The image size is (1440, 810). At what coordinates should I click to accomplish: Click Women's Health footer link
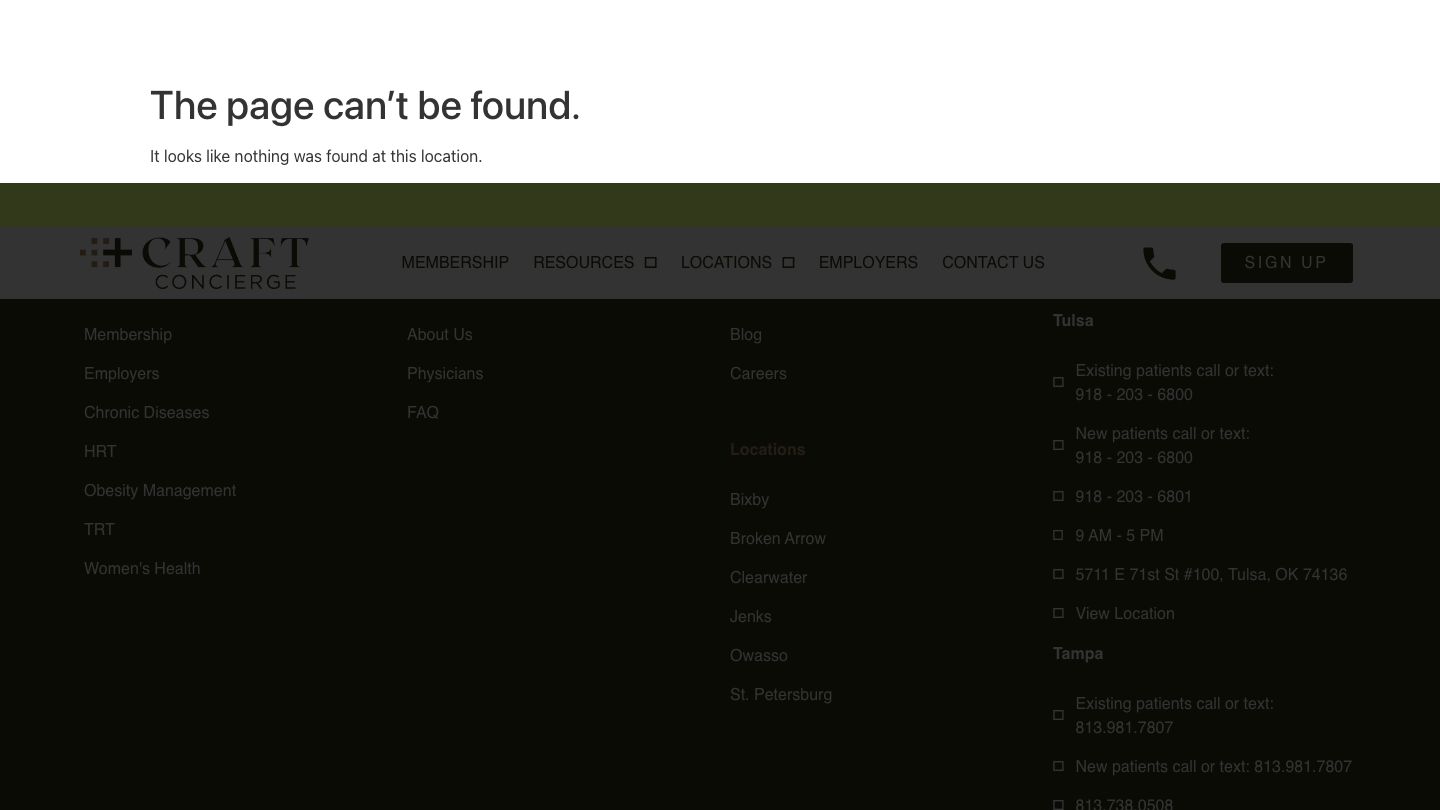[x=142, y=569]
